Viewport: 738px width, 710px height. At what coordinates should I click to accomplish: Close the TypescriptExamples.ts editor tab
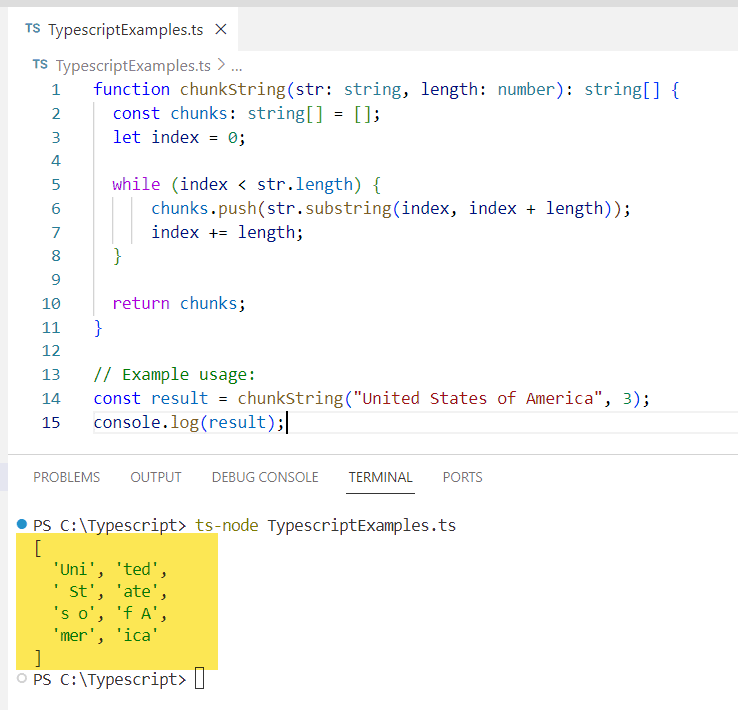(221, 30)
